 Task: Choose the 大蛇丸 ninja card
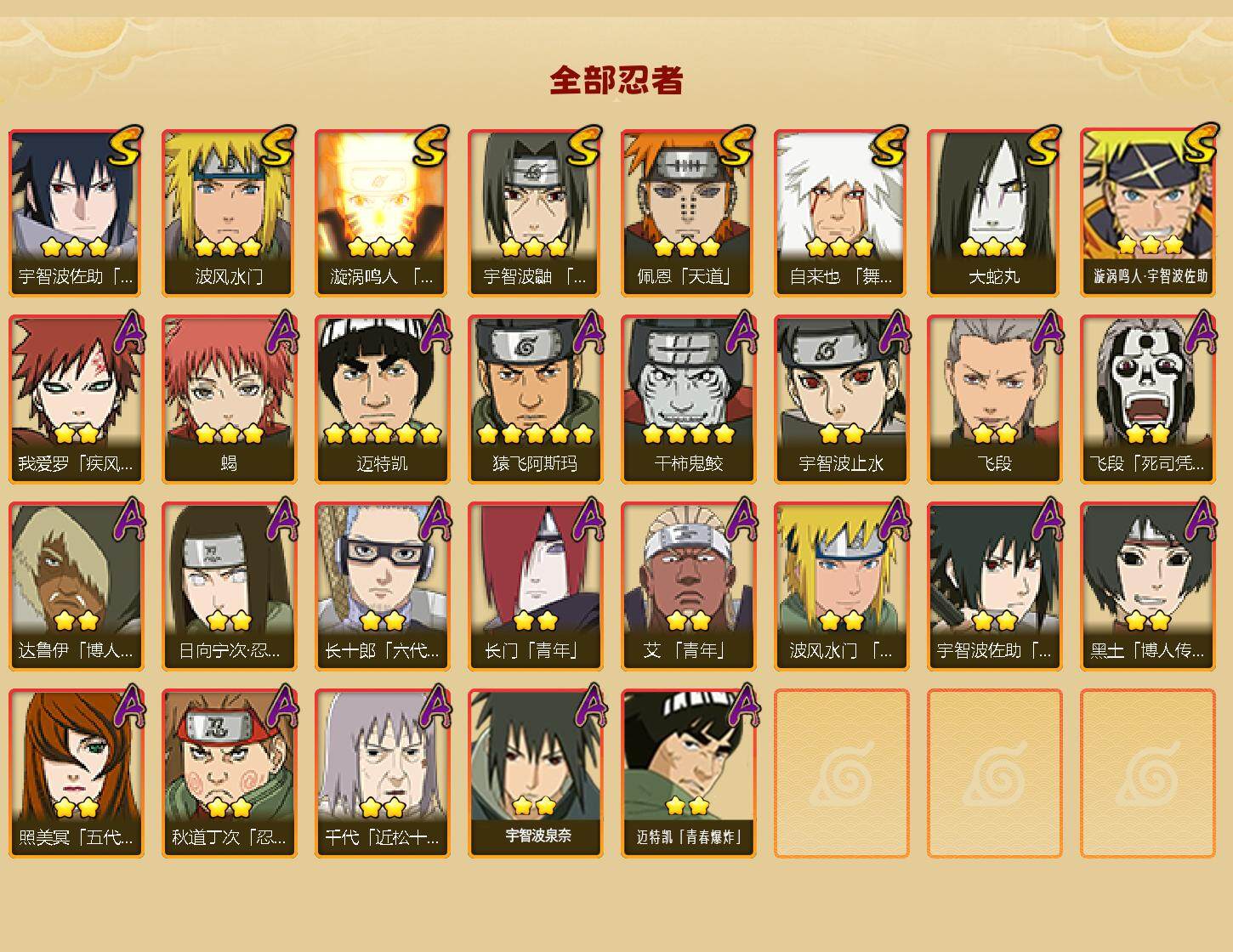995,212
